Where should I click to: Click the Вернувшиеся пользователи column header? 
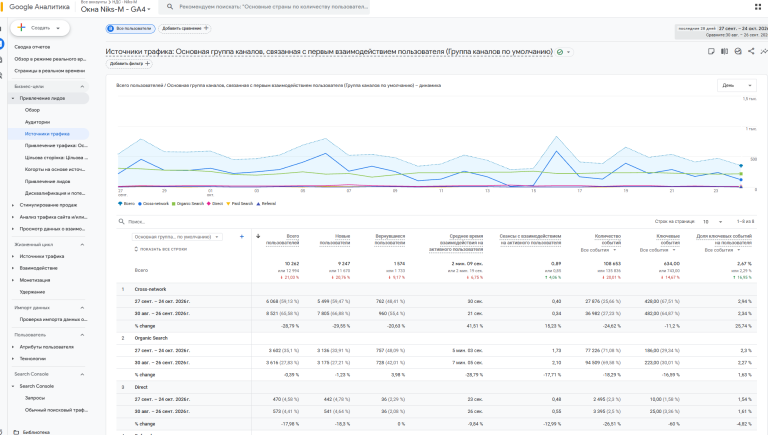coord(390,240)
